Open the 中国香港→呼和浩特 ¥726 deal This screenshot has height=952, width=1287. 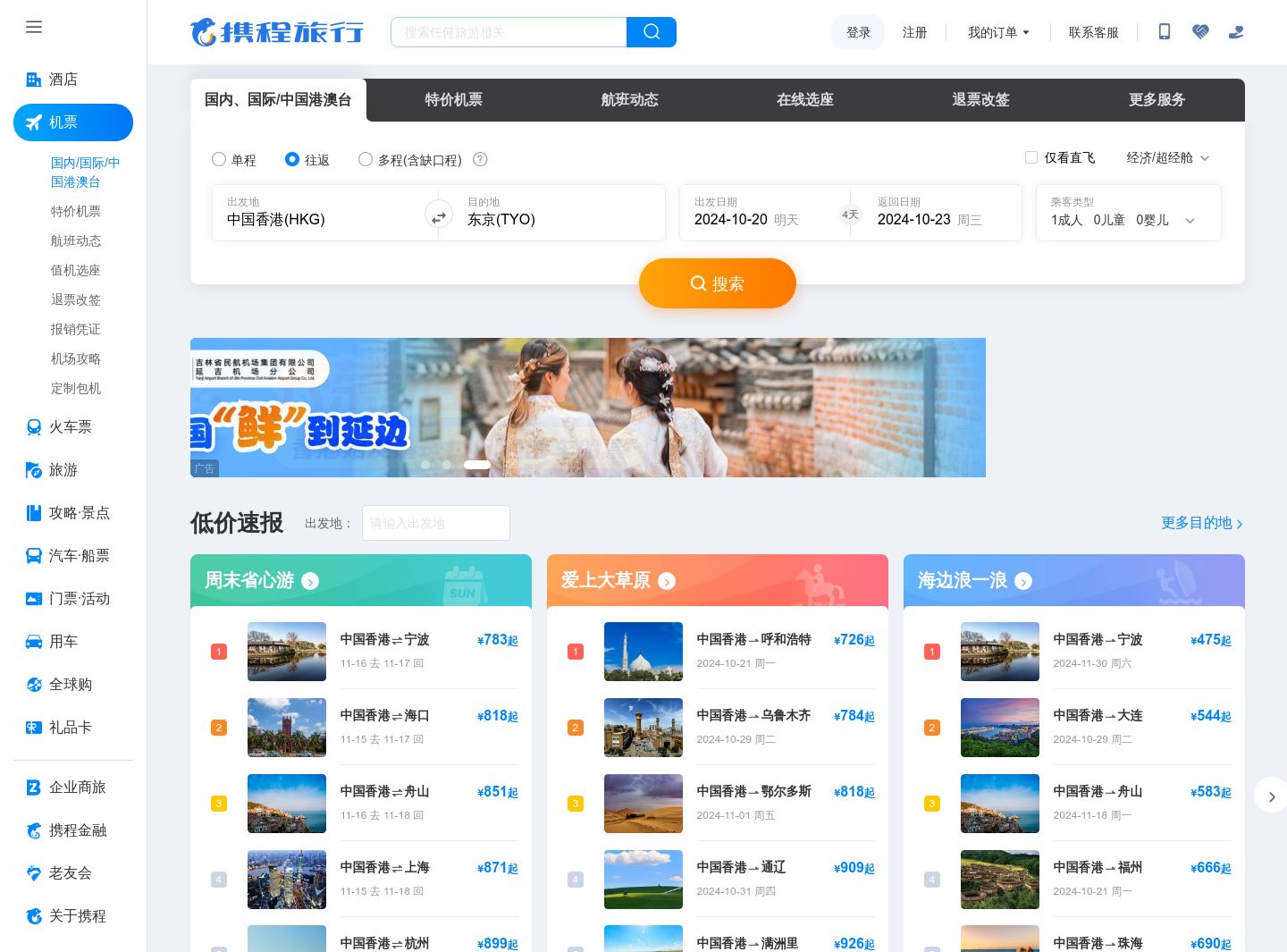pos(718,651)
